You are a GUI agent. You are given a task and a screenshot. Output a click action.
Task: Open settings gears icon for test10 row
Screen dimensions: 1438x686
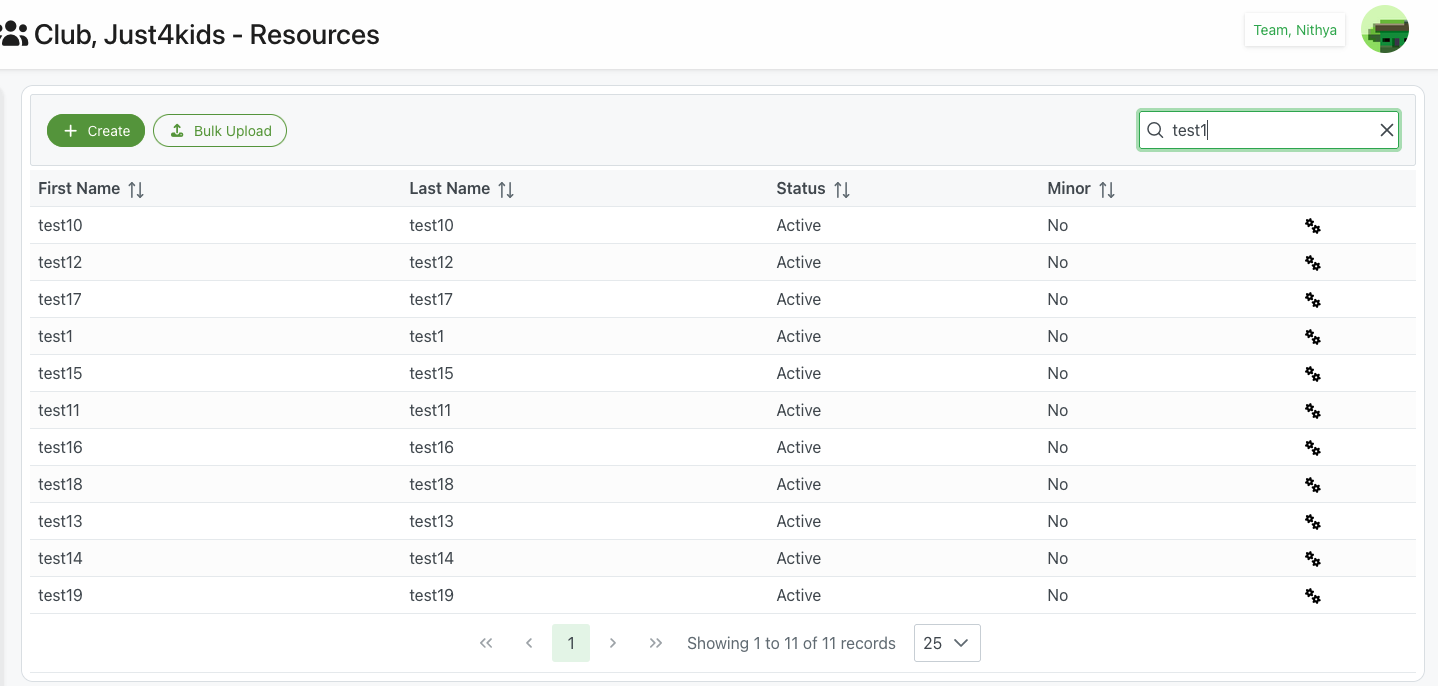[x=1313, y=226]
